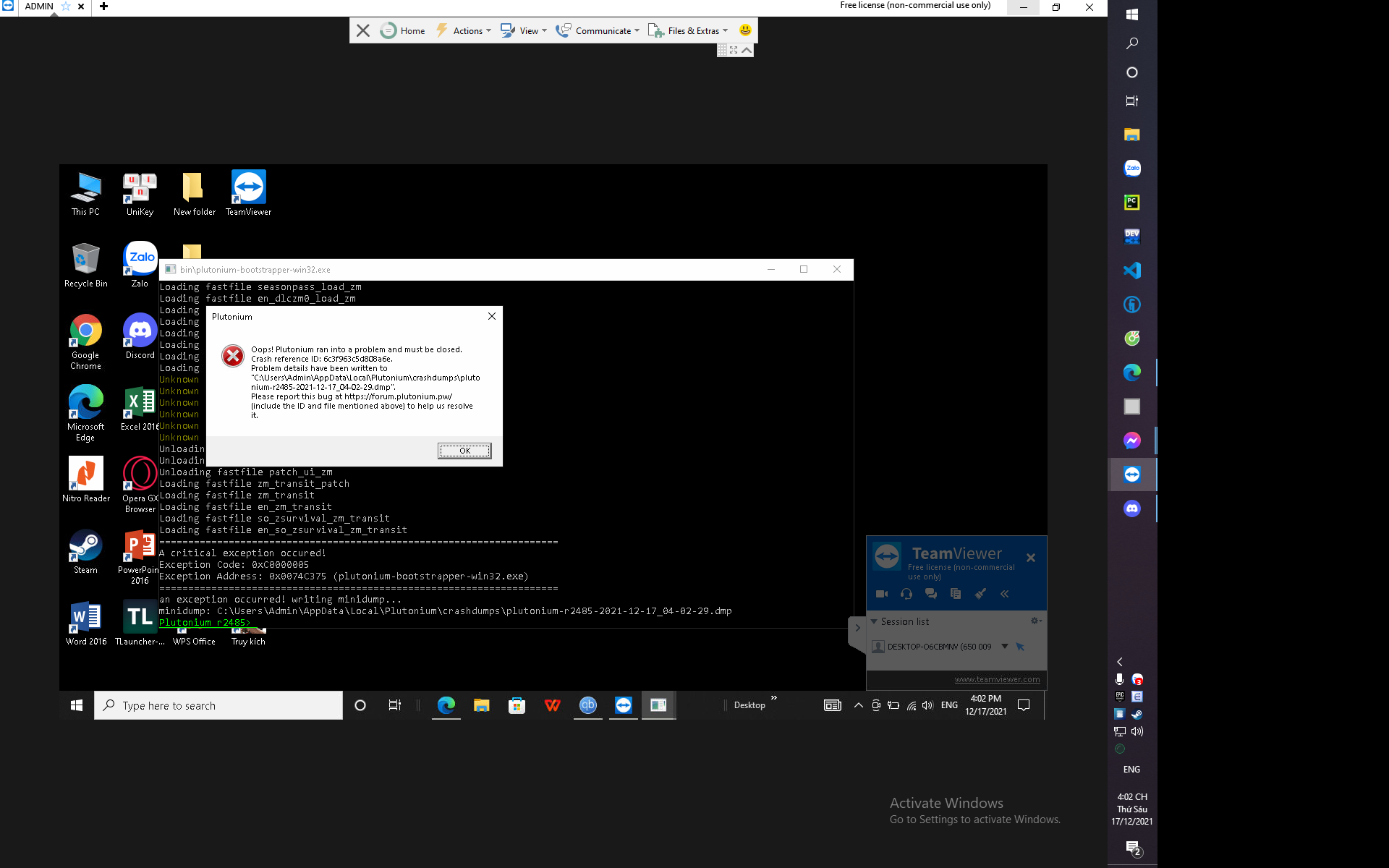Expand DESKTOP-O6CBMNV session dropdown arrow
Viewport: 1389px width, 868px height.
click(x=1005, y=646)
